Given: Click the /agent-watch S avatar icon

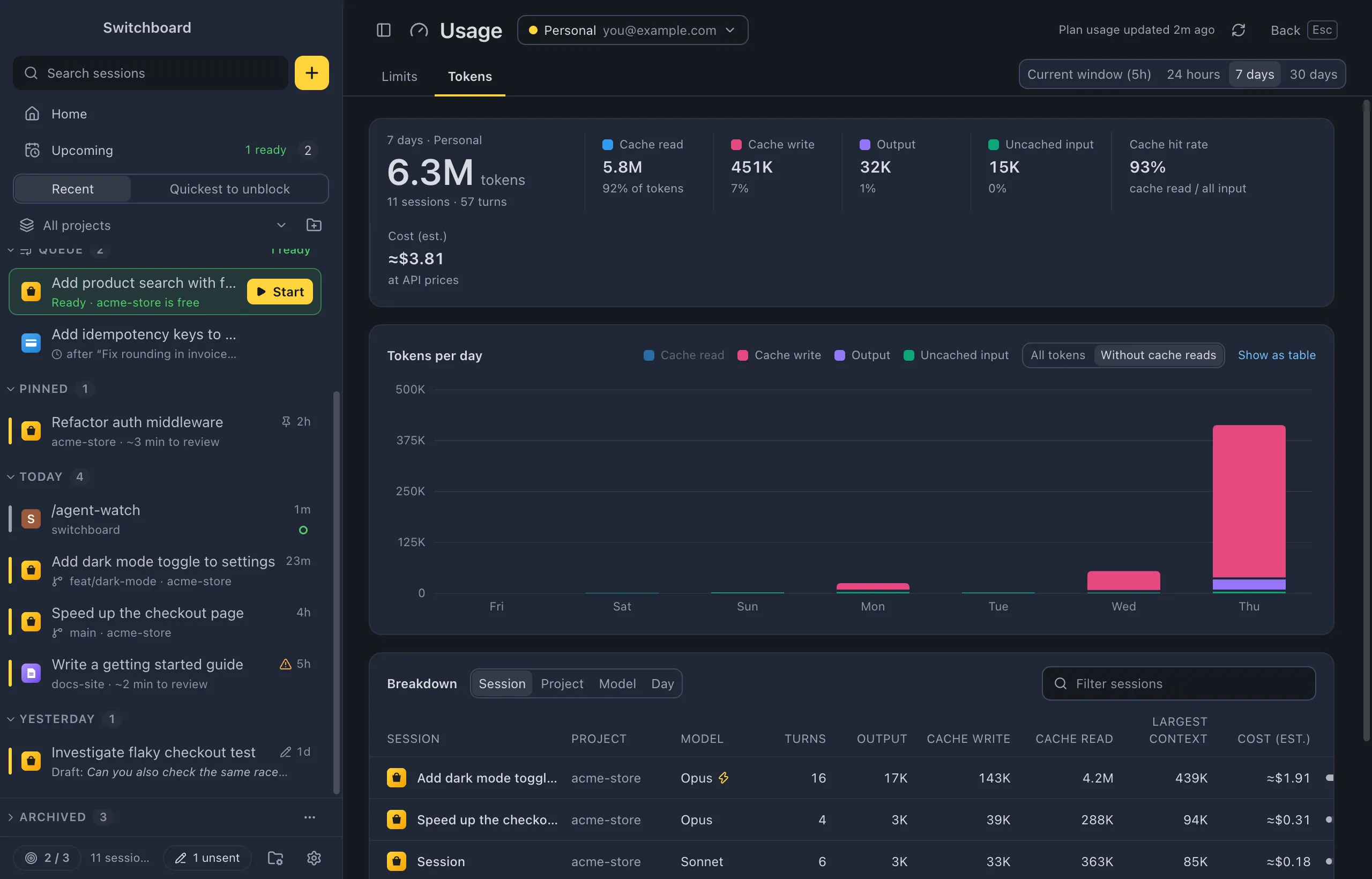Looking at the screenshot, I should (31, 518).
